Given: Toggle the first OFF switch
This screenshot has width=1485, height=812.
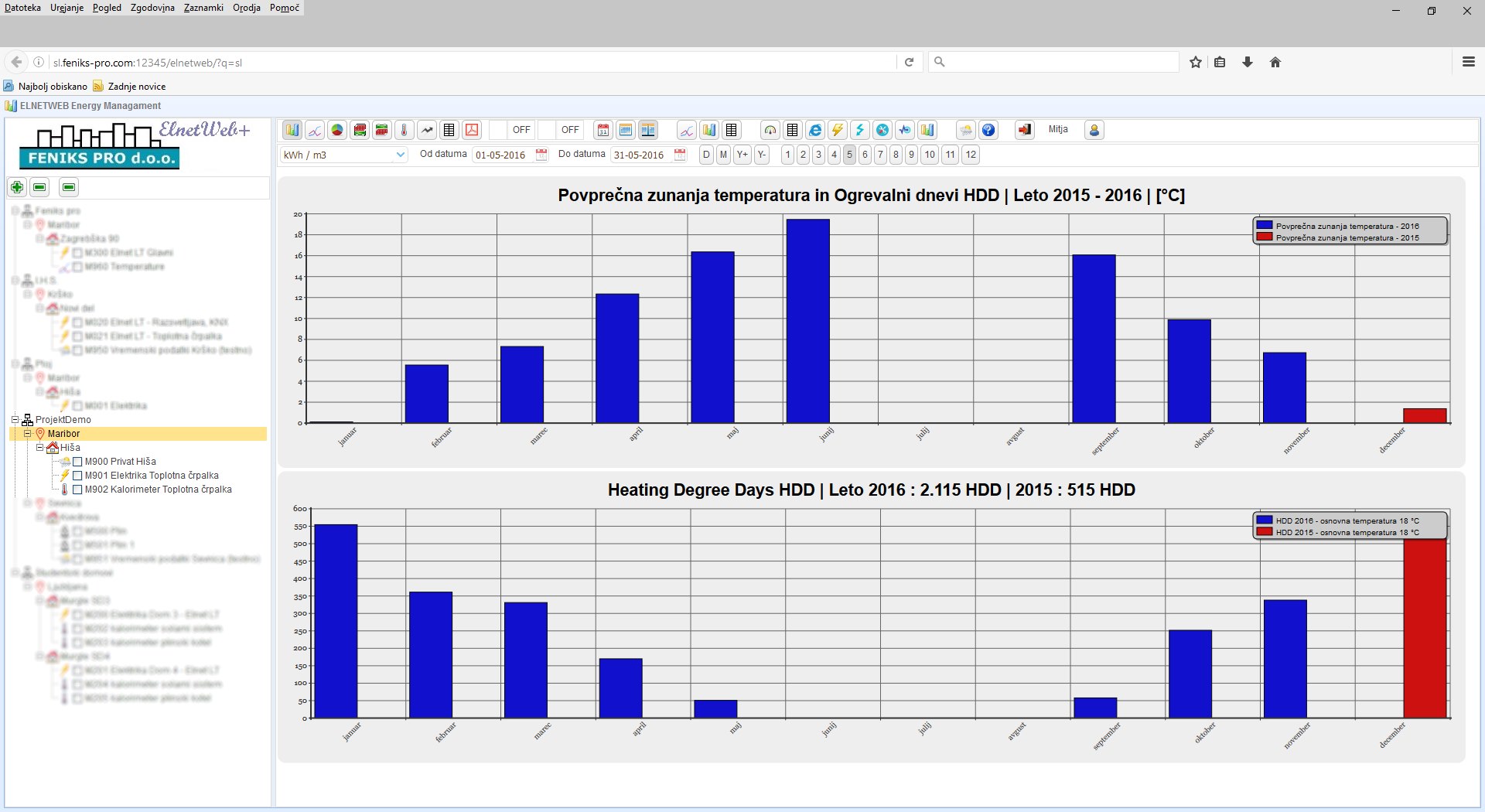Looking at the screenshot, I should (x=513, y=130).
